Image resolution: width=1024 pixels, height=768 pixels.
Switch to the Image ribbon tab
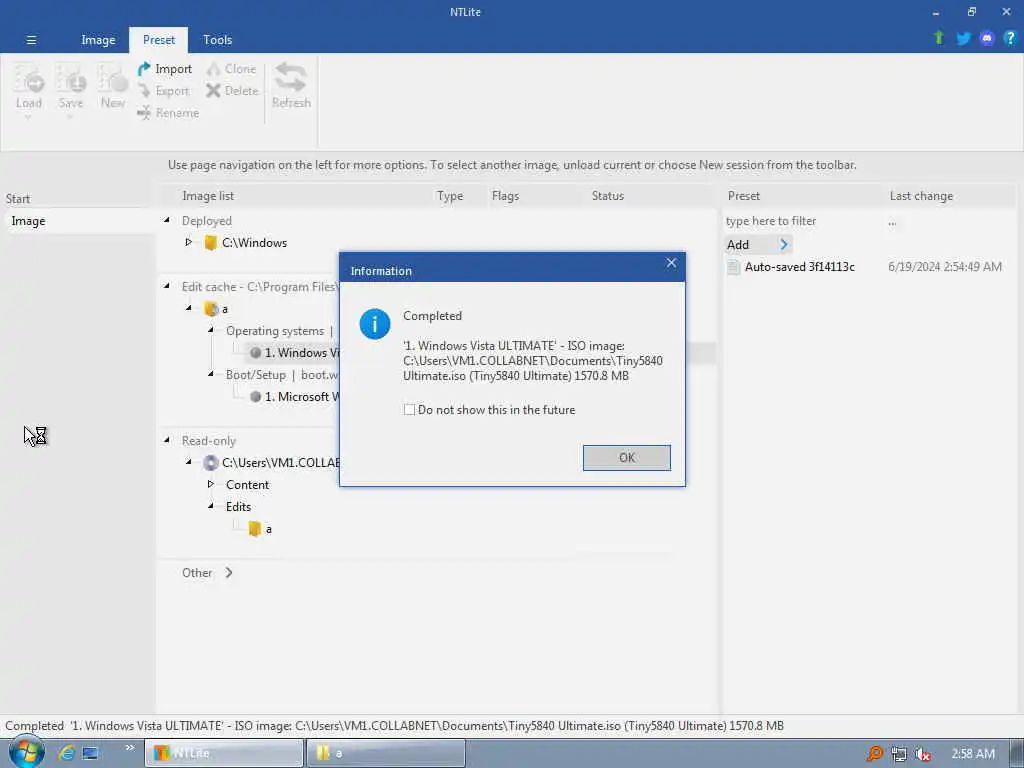point(98,40)
